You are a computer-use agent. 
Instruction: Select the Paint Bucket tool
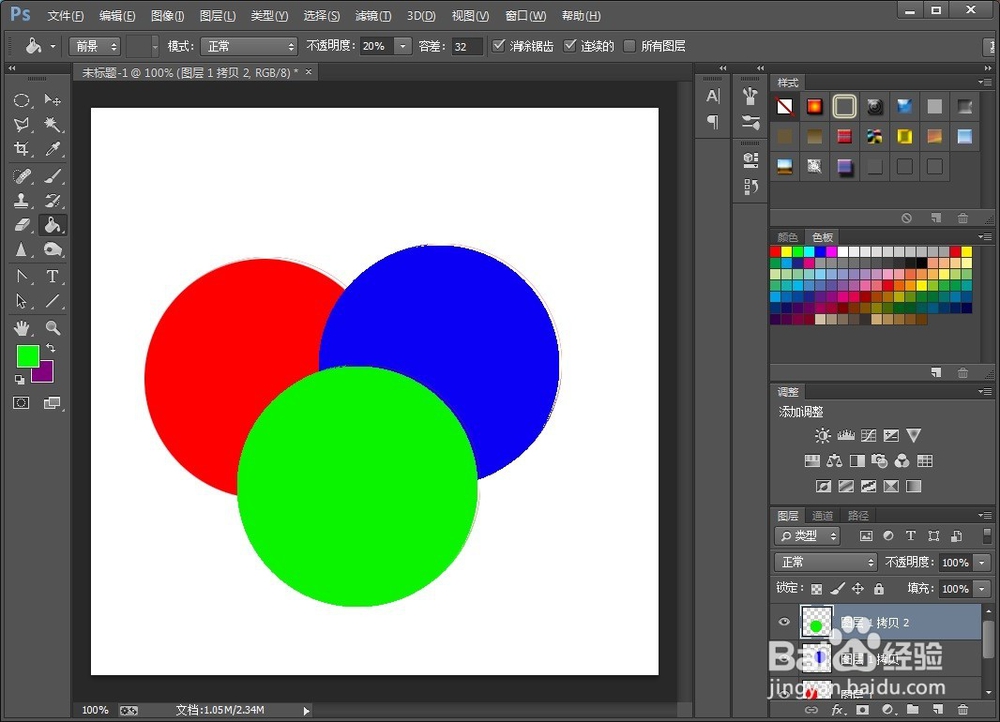tap(52, 225)
